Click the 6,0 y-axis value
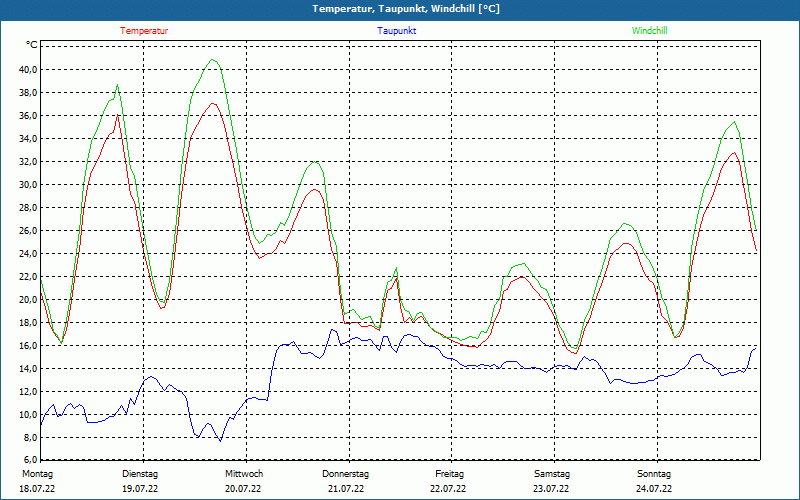 [31, 459]
